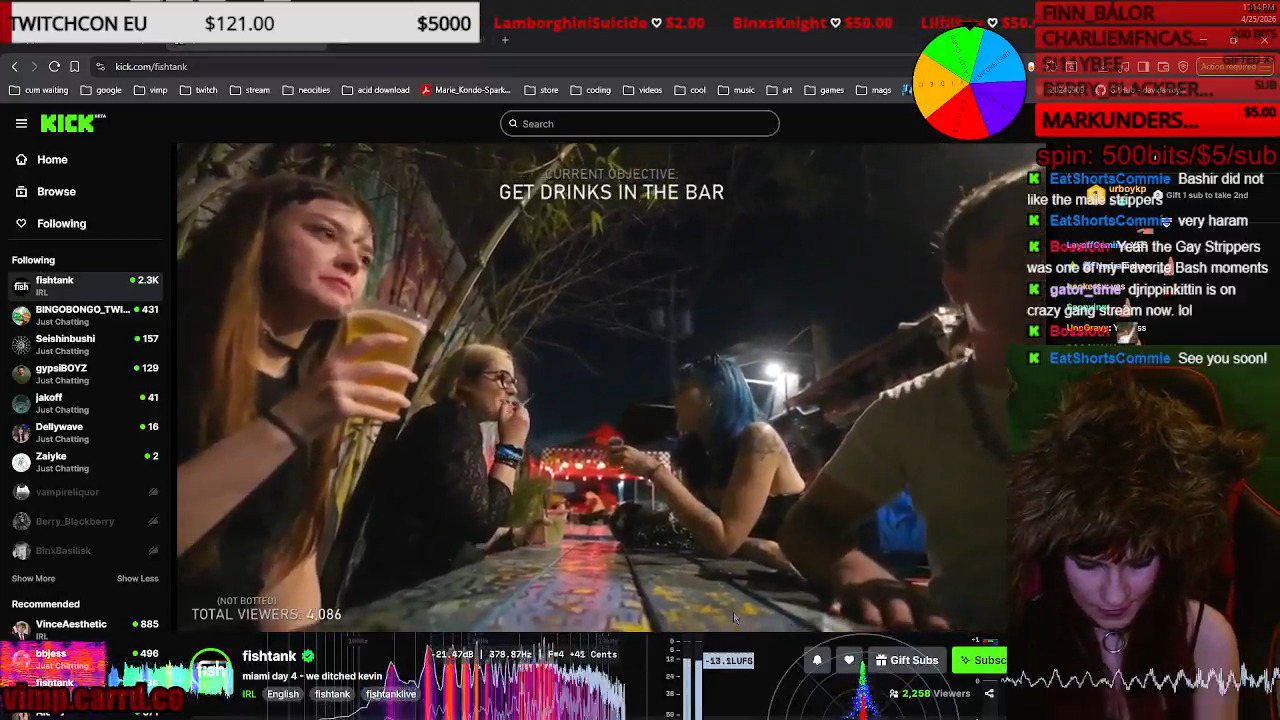Open the coding bookmarks folder
Screen dimensions: 1280x720
[x=590, y=90]
